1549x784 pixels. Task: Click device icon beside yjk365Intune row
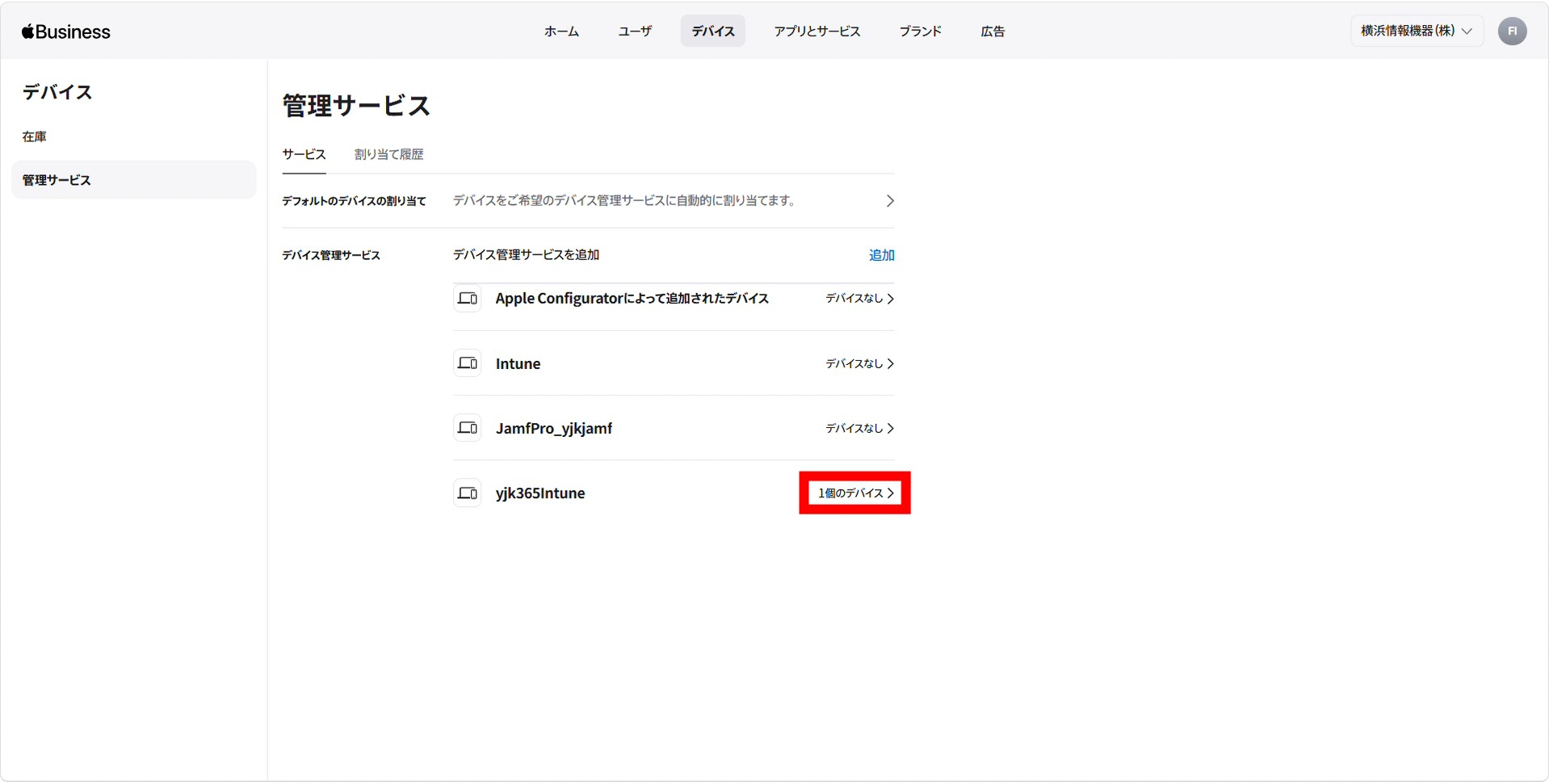pos(468,493)
